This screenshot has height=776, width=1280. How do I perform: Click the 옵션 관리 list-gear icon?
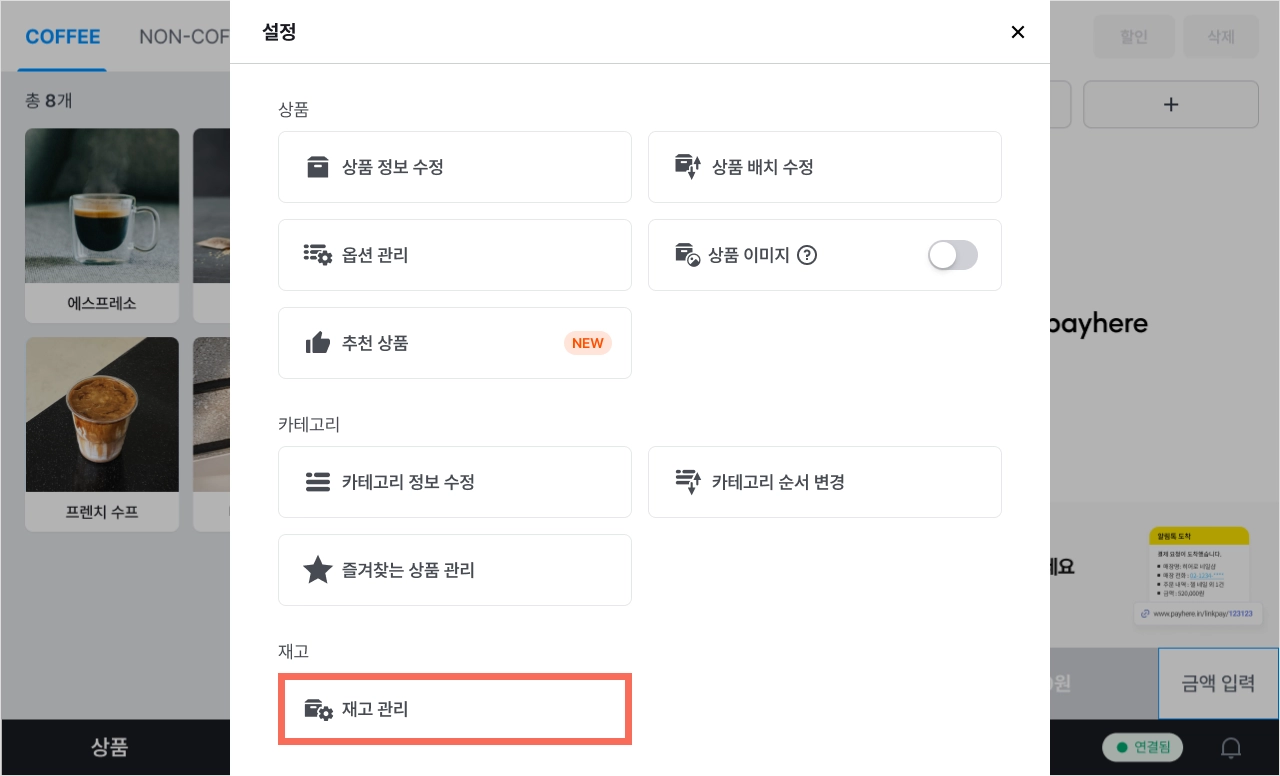click(317, 255)
